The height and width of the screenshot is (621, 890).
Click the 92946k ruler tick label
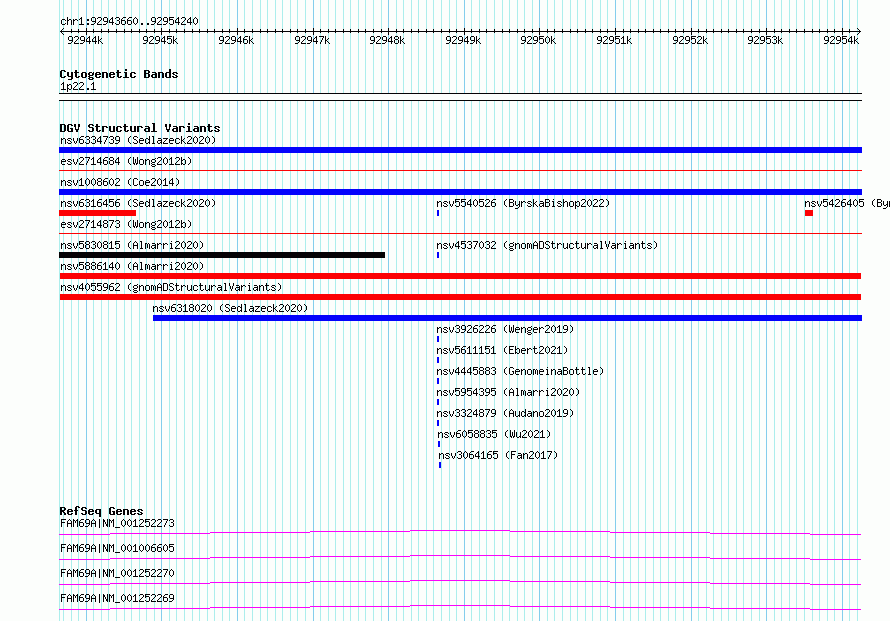(x=236, y=40)
